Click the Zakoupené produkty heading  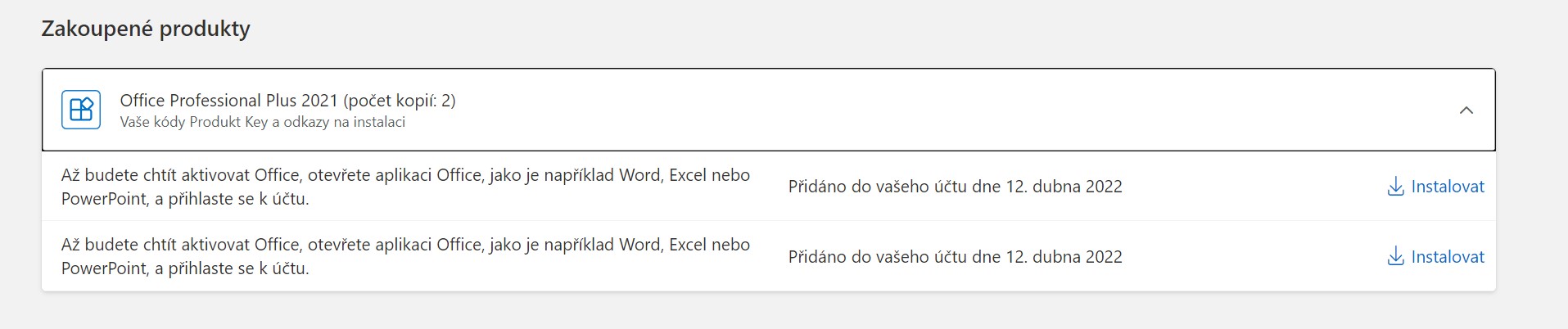pyautogui.click(x=146, y=29)
